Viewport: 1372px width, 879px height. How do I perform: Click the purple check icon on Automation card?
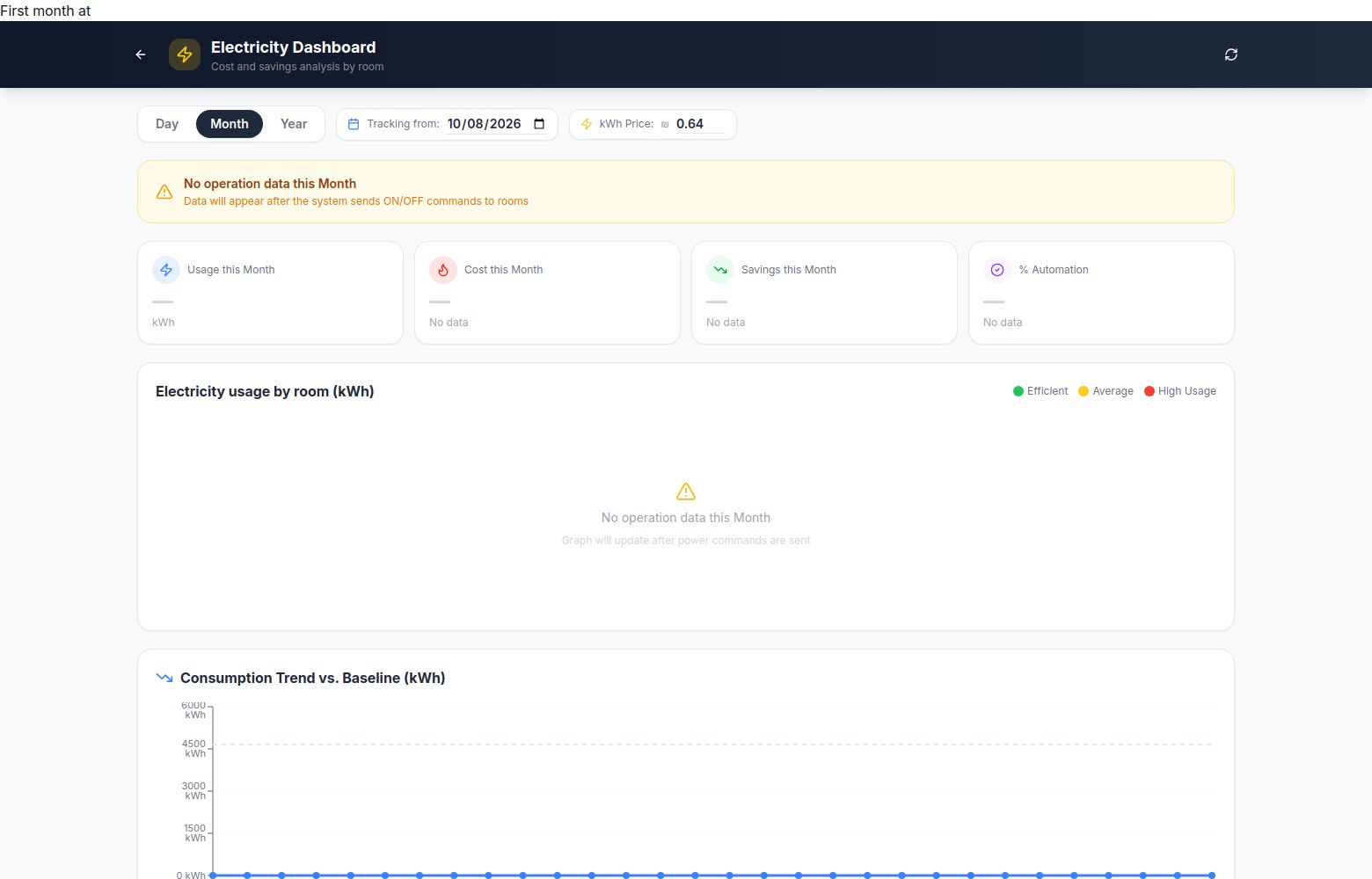click(x=997, y=270)
